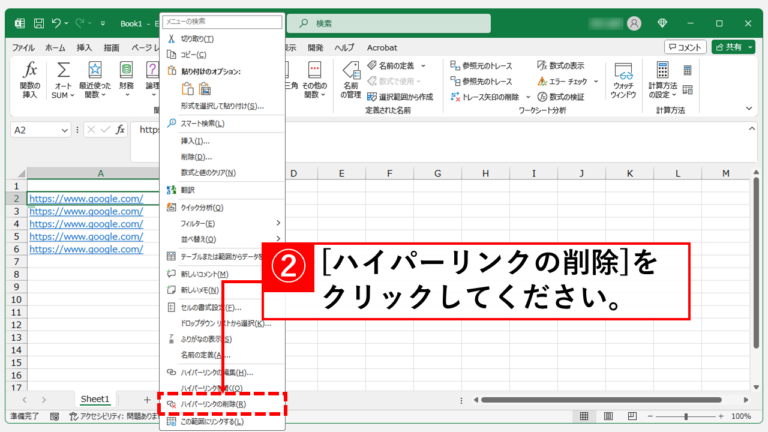Screen dimensions: 768x432
Task: Click the 共有 (Share) button
Action: [x=739, y=47]
